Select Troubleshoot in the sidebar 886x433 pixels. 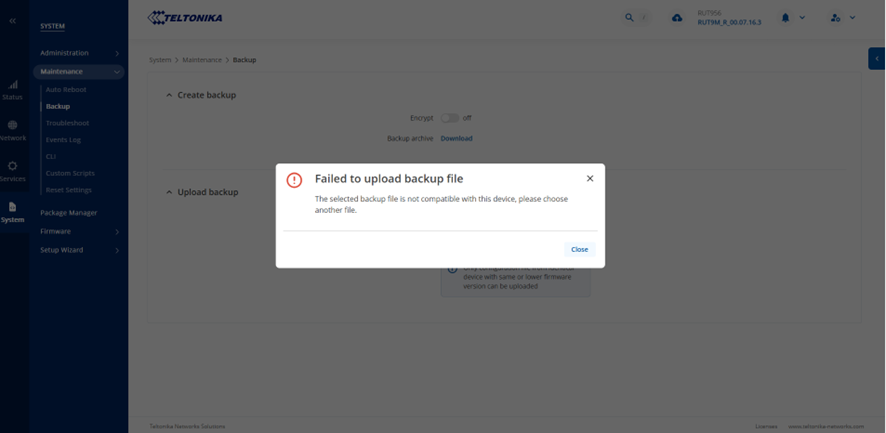[67, 123]
